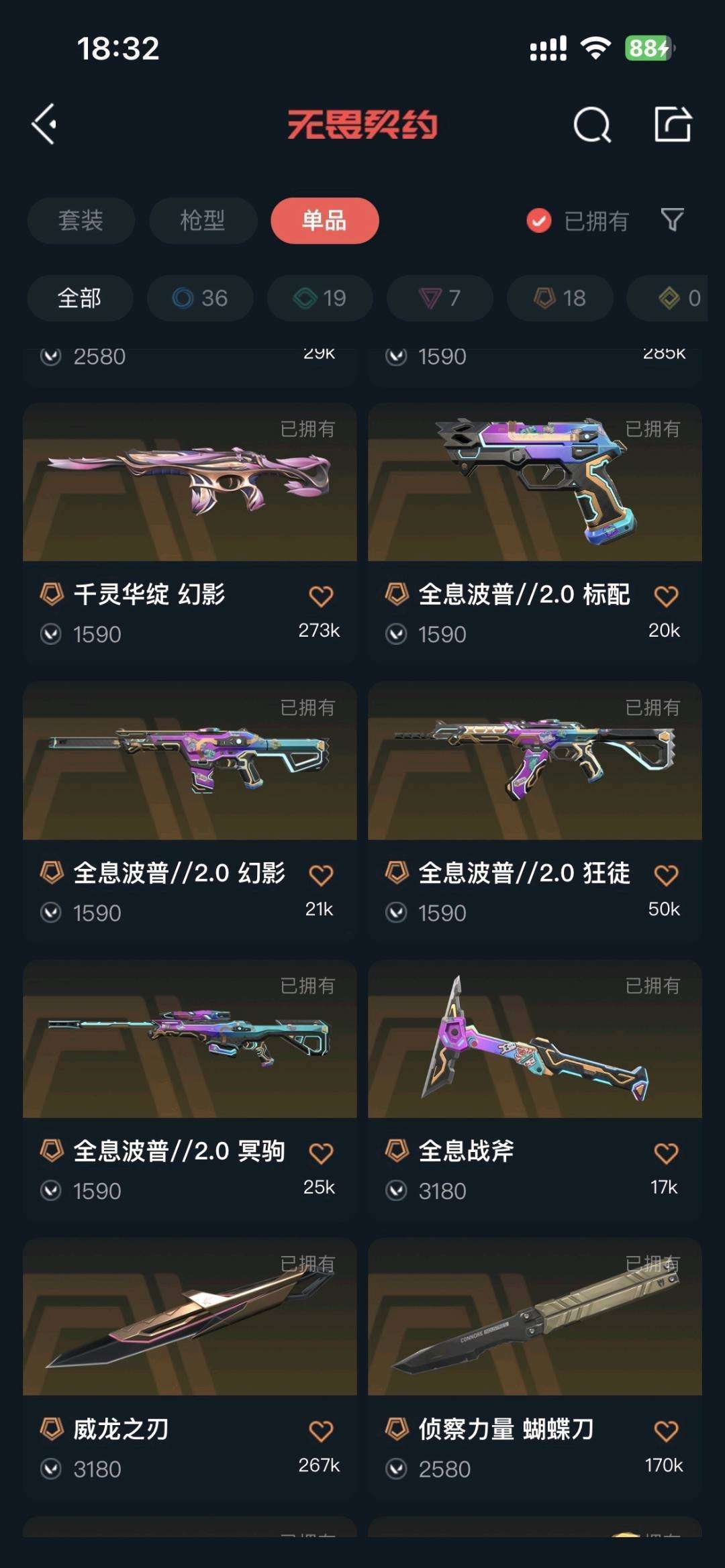The height and width of the screenshot is (1568, 725).
Task: Switch to the 枪型 tab
Action: click(x=203, y=220)
